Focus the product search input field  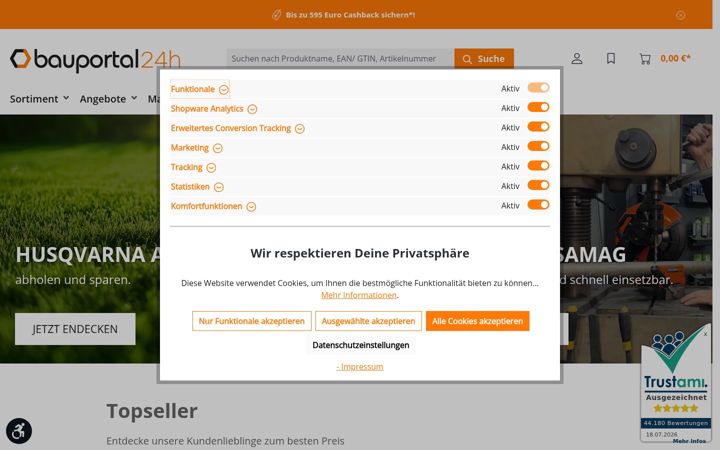(x=340, y=59)
